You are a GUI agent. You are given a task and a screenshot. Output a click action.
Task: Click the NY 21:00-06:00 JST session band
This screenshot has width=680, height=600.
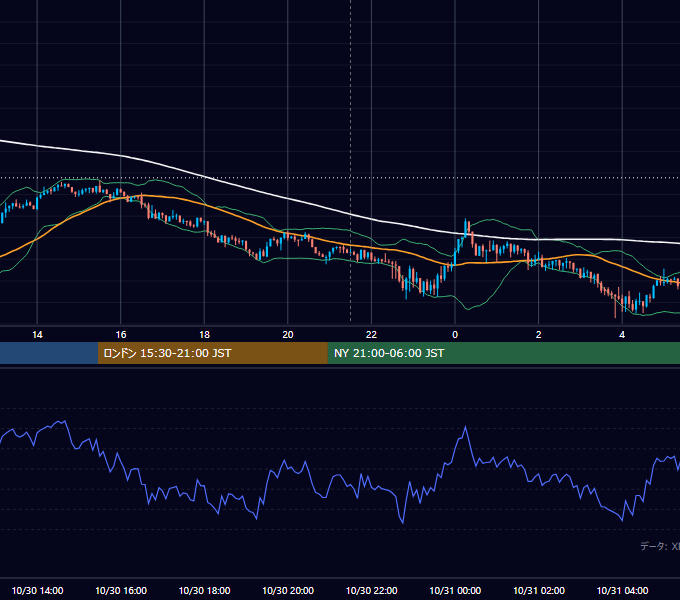(503, 353)
